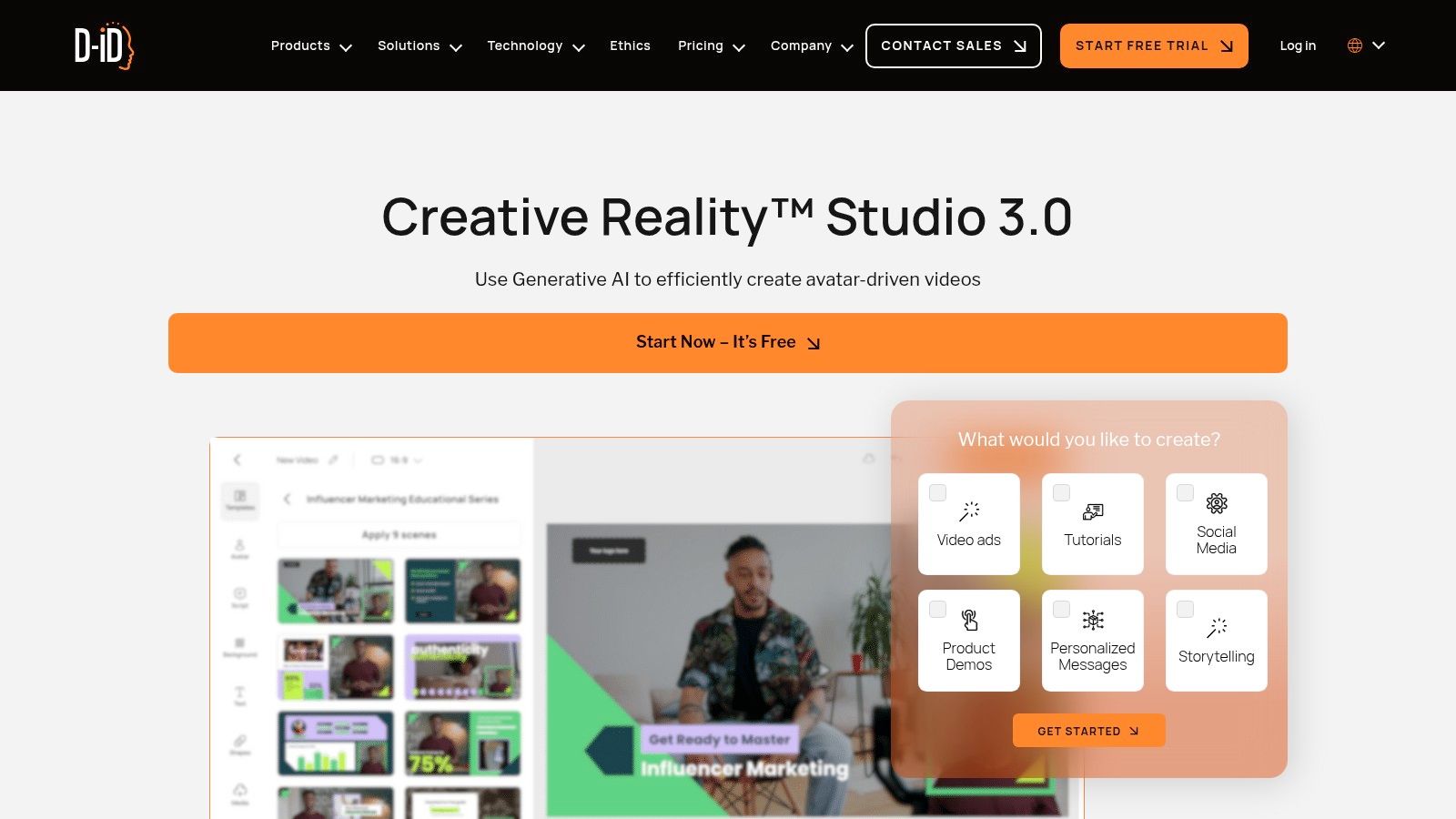Check the Storytelling checkbox
1456x819 pixels.
click(x=1185, y=609)
